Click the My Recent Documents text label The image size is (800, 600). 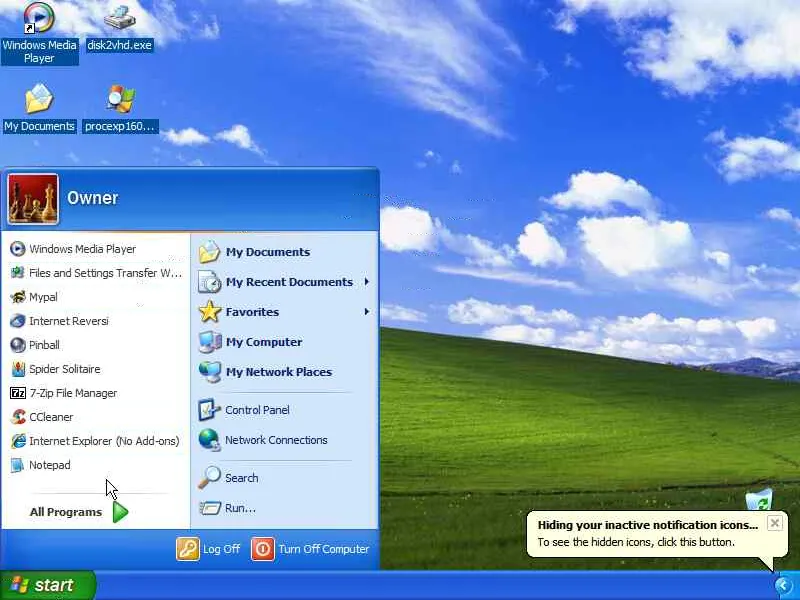[289, 282]
